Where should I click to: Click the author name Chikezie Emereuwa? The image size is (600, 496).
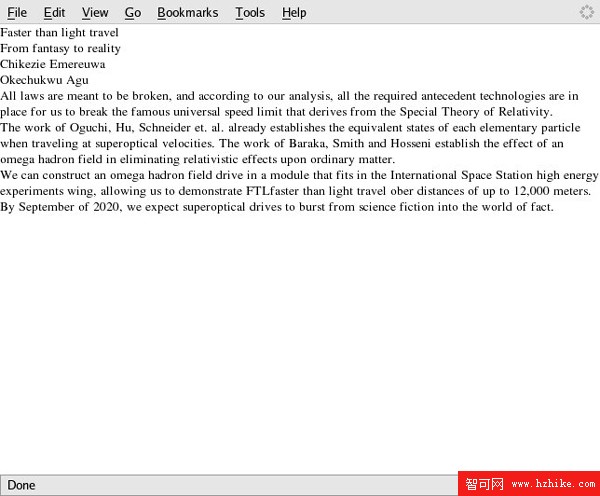53,64
